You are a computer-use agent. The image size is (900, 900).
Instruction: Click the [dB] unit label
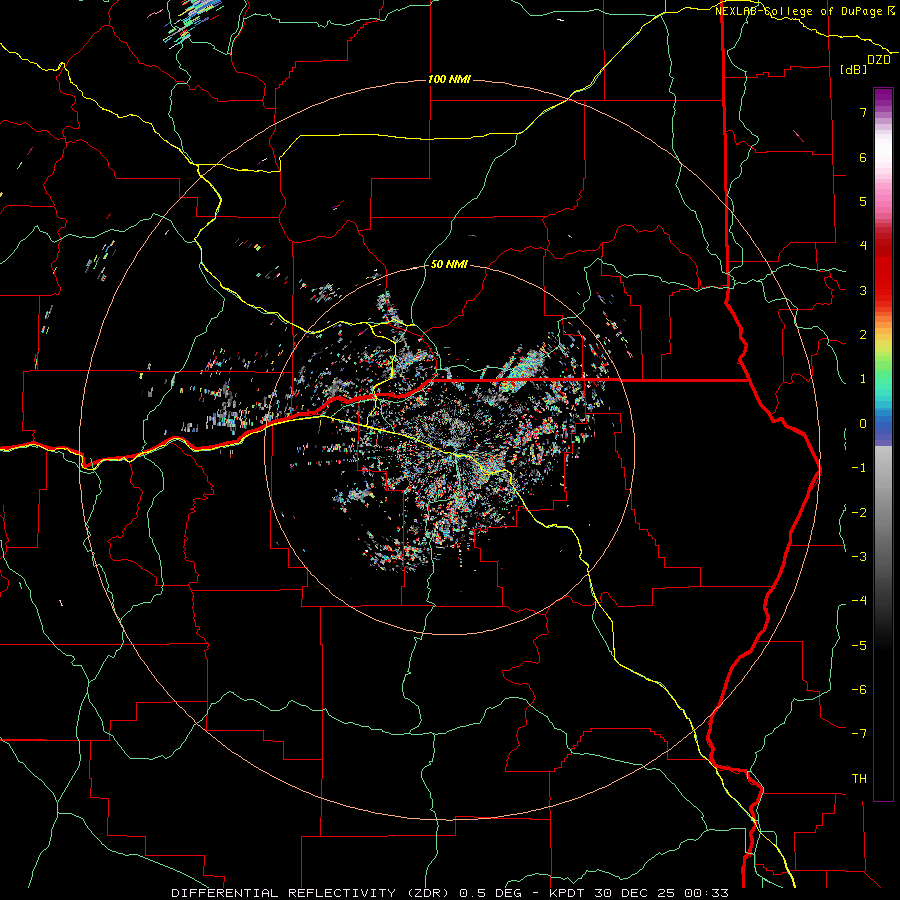click(854, 69)
